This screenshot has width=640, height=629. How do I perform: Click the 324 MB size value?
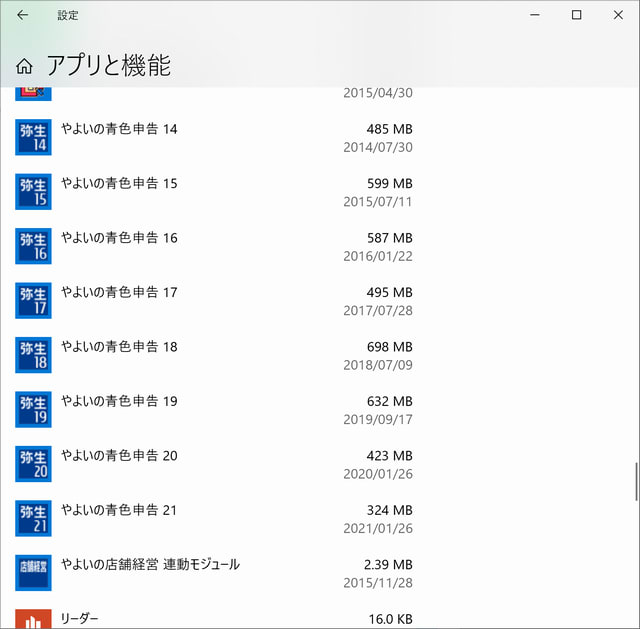coord(389,510)
